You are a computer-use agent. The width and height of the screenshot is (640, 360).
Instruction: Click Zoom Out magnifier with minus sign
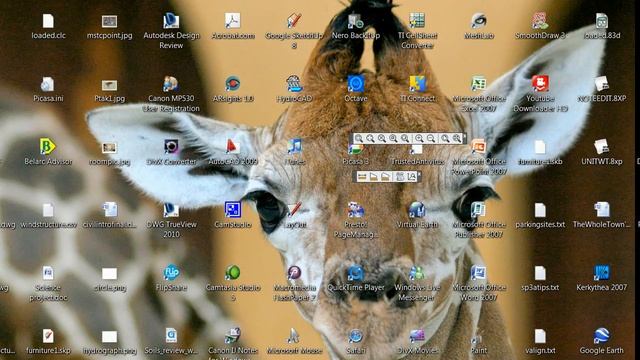(x=431, y=138)
